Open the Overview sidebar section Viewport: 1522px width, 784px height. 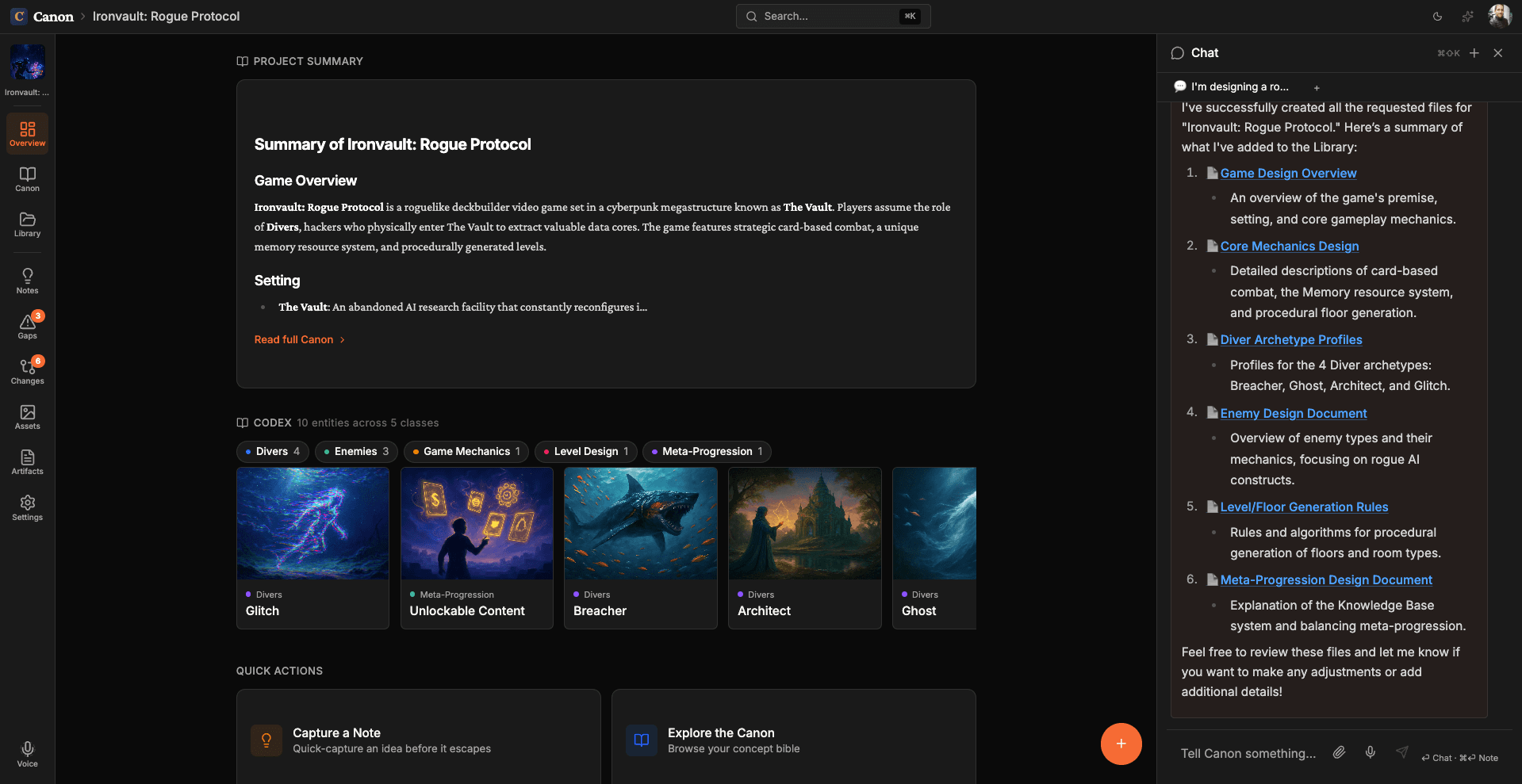[x=27, y=133]
